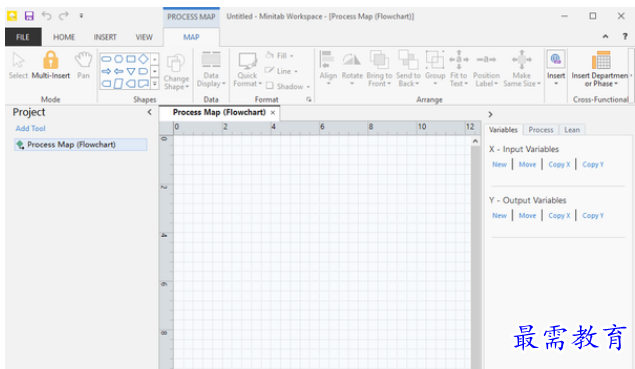This screenshot has width=635, height=369.
Task: Collapse the ribbon with the caret
Action: (x=605, y=36)
